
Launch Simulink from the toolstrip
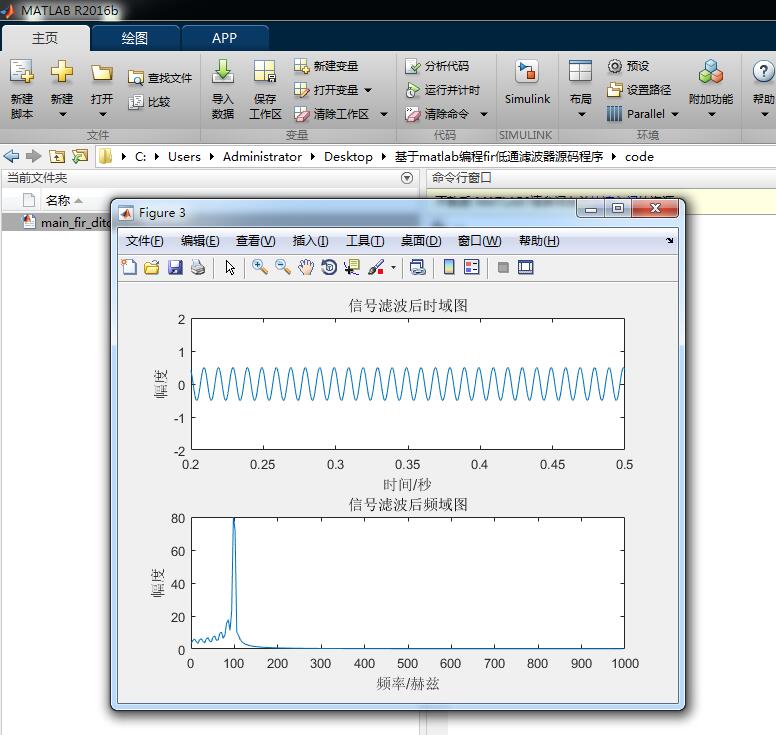pyautogui.click(x=527, y=82)
